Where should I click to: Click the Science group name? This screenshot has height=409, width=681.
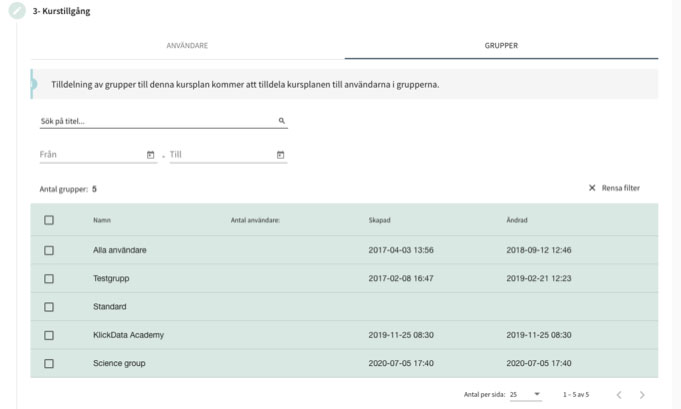(x=119, y=363)
